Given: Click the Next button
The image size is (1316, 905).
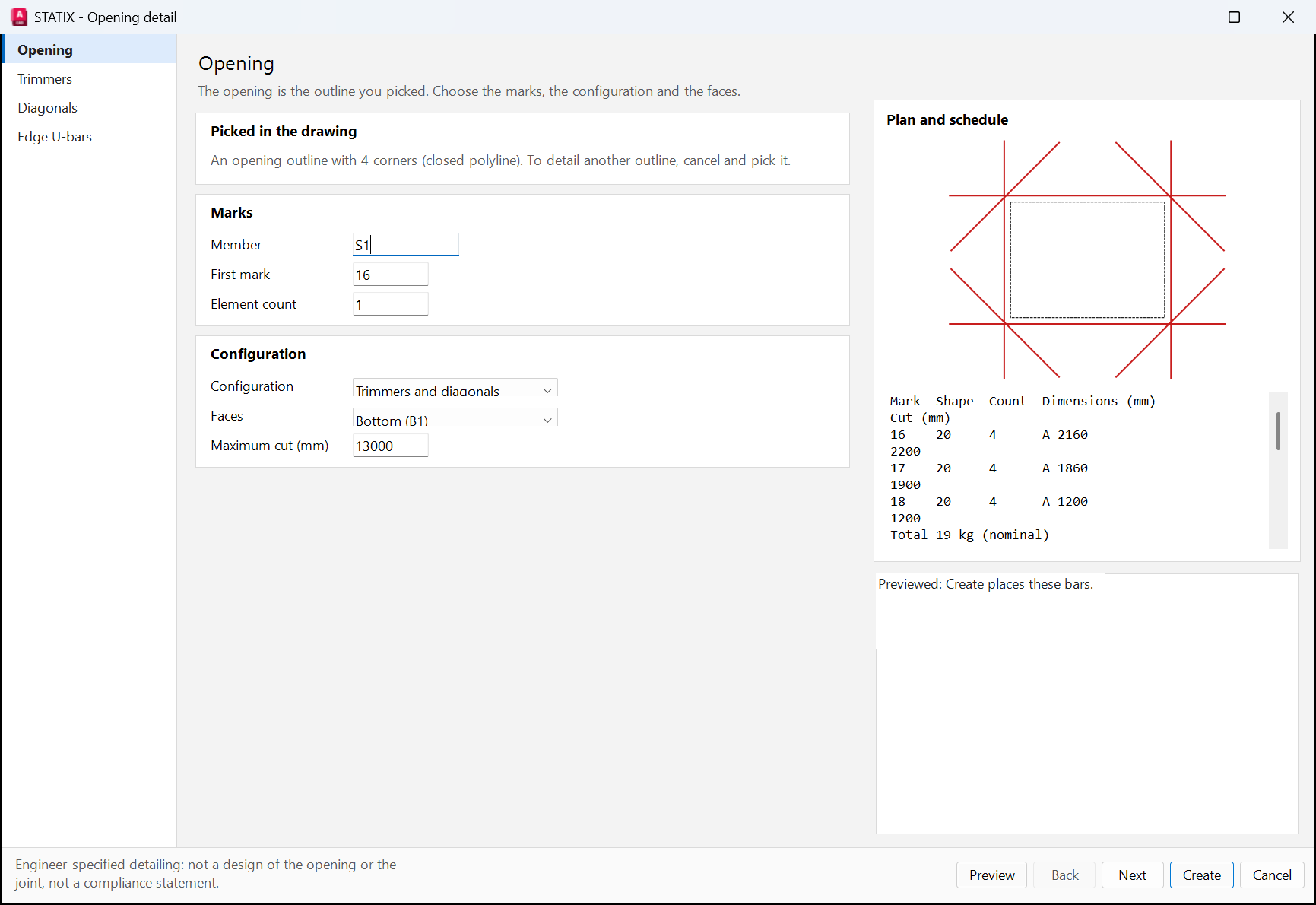Looking at the screenshot, I should click(x=1132, y=875).
